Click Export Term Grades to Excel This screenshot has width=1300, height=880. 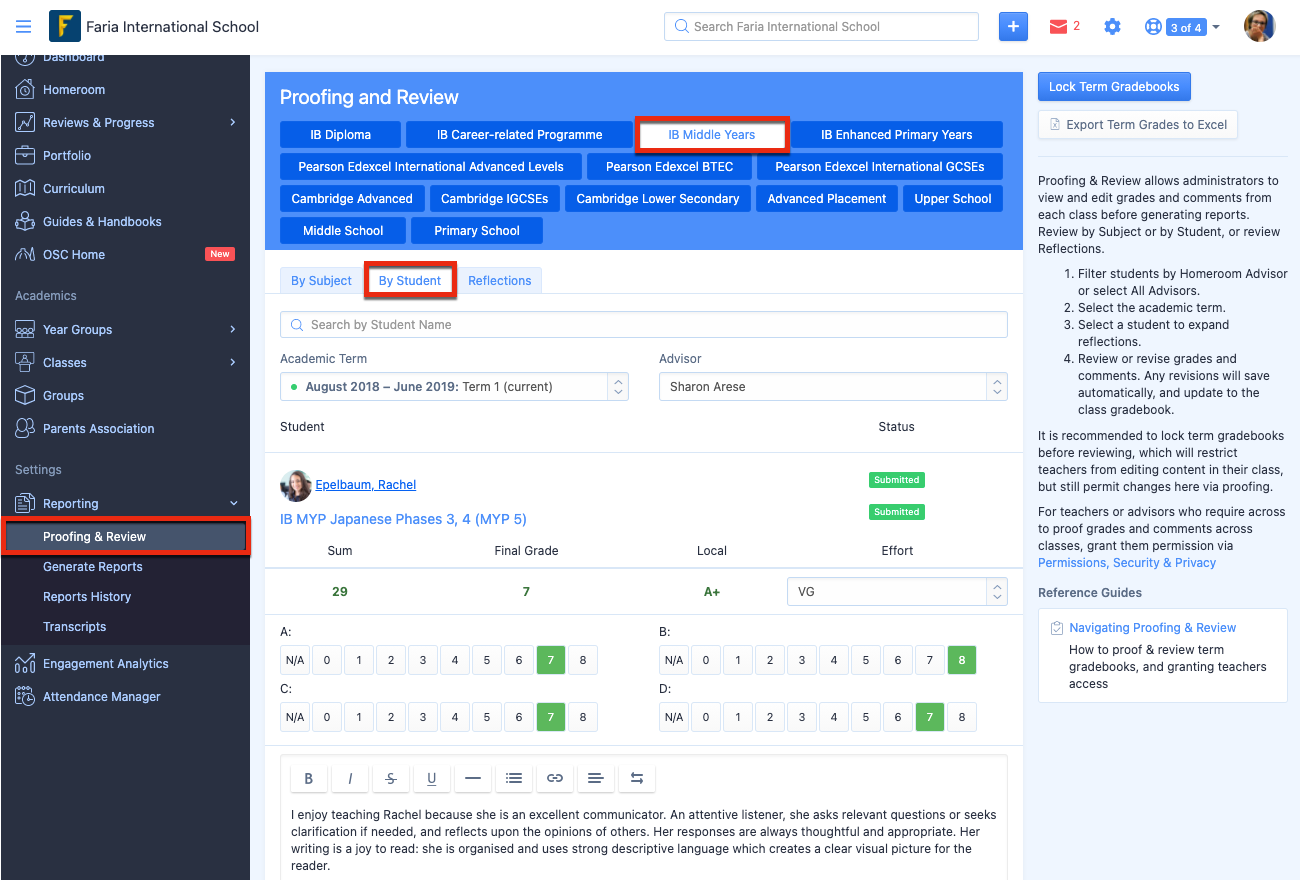(1138, 125)
